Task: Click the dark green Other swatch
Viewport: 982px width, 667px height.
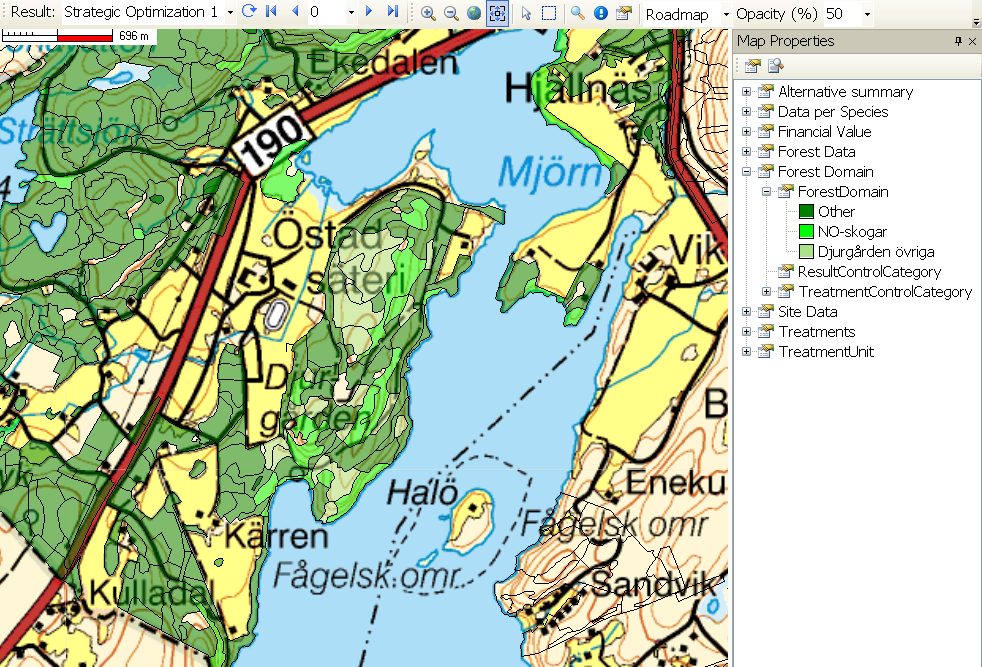Action: (806, 212)
